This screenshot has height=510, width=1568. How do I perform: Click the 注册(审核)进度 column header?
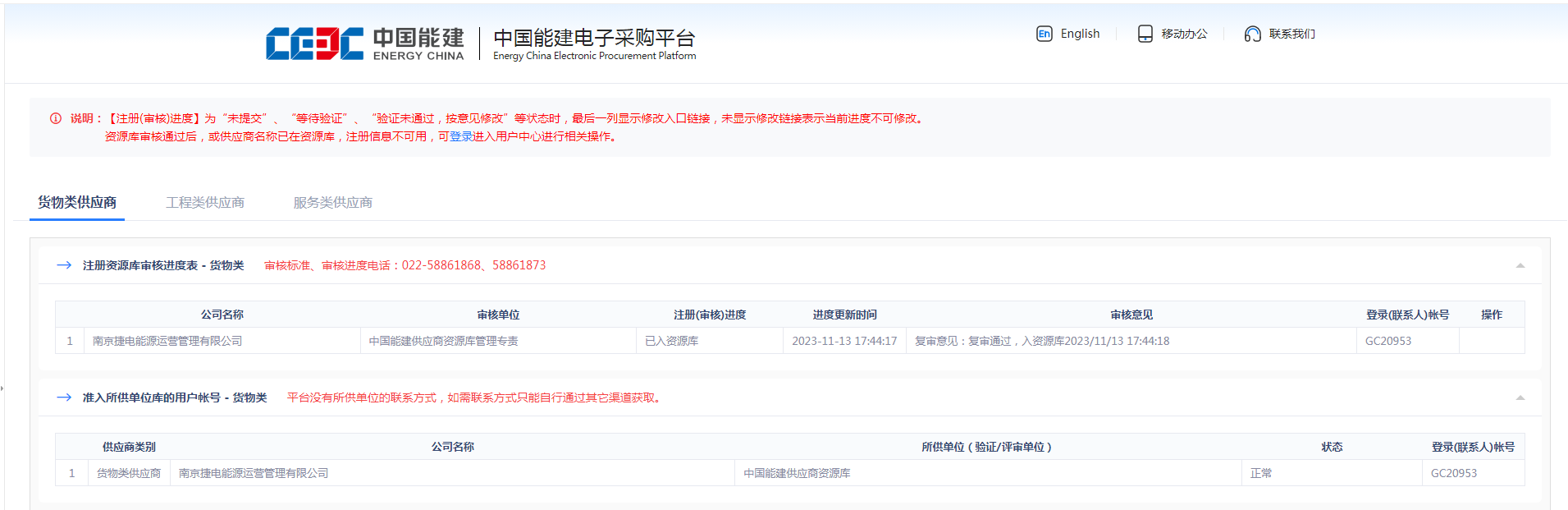(710, 315)
